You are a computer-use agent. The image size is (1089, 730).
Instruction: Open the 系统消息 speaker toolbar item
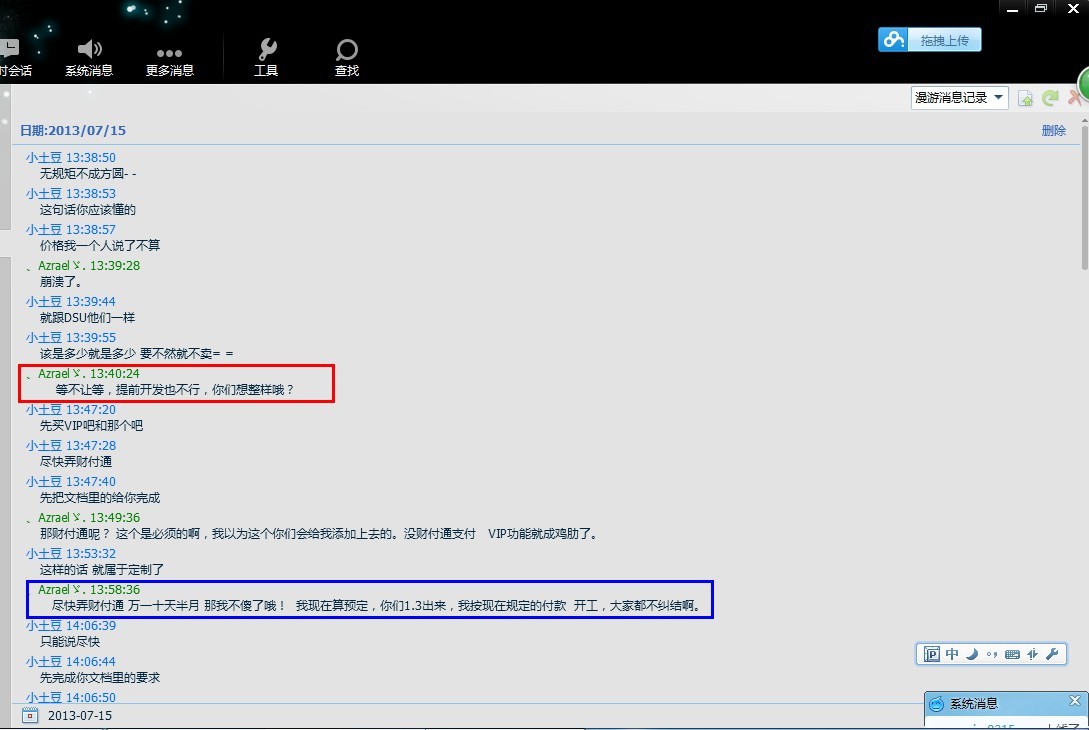[x=89, y=58]
